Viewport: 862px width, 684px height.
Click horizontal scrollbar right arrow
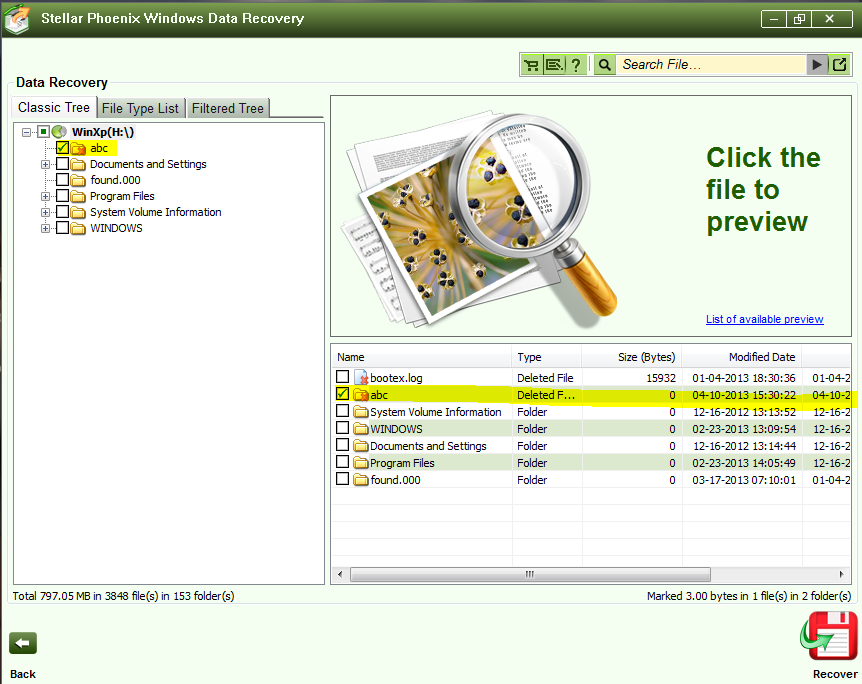click(841, 575)
